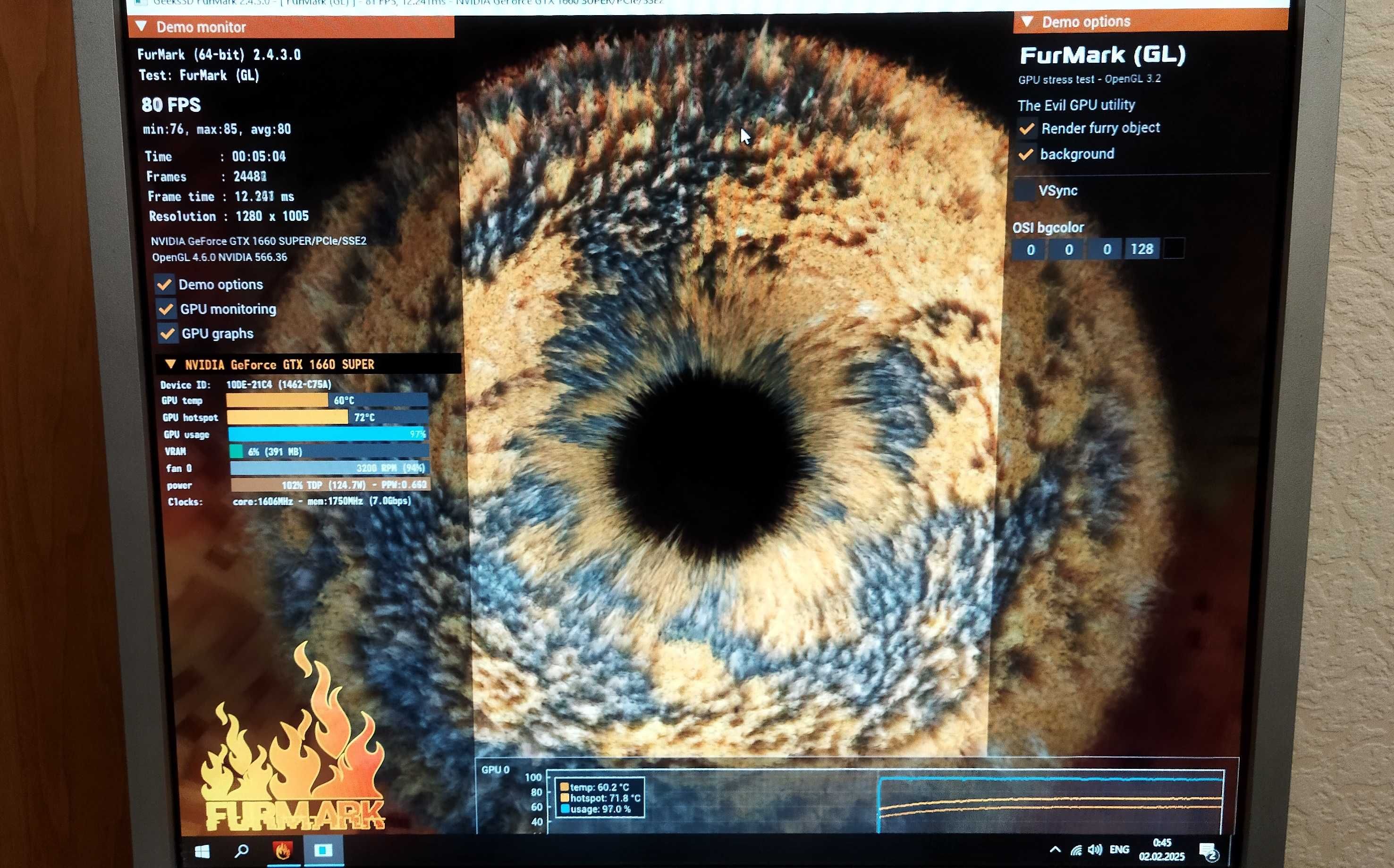
Task: Open the OSI bgcolor black color swatch
Action: pos(1174,249)
